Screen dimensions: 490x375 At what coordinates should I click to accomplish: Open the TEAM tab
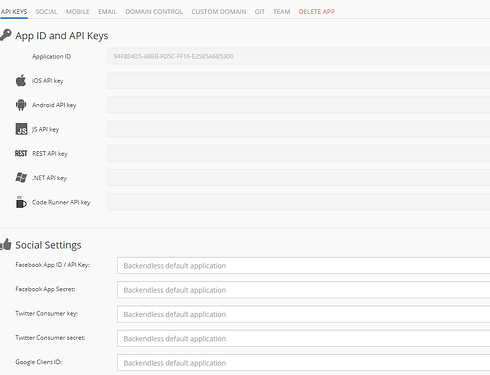pos(282,12)
